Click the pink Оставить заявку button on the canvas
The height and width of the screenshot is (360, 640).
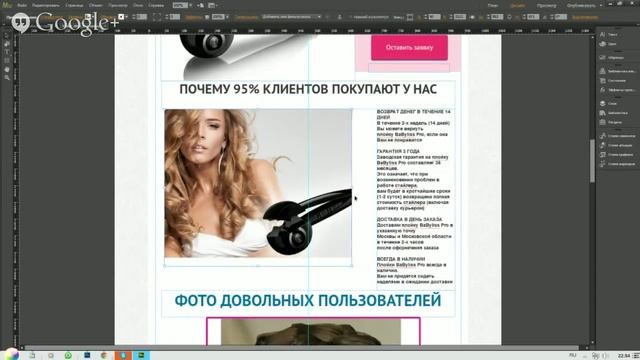coord(409,47)
